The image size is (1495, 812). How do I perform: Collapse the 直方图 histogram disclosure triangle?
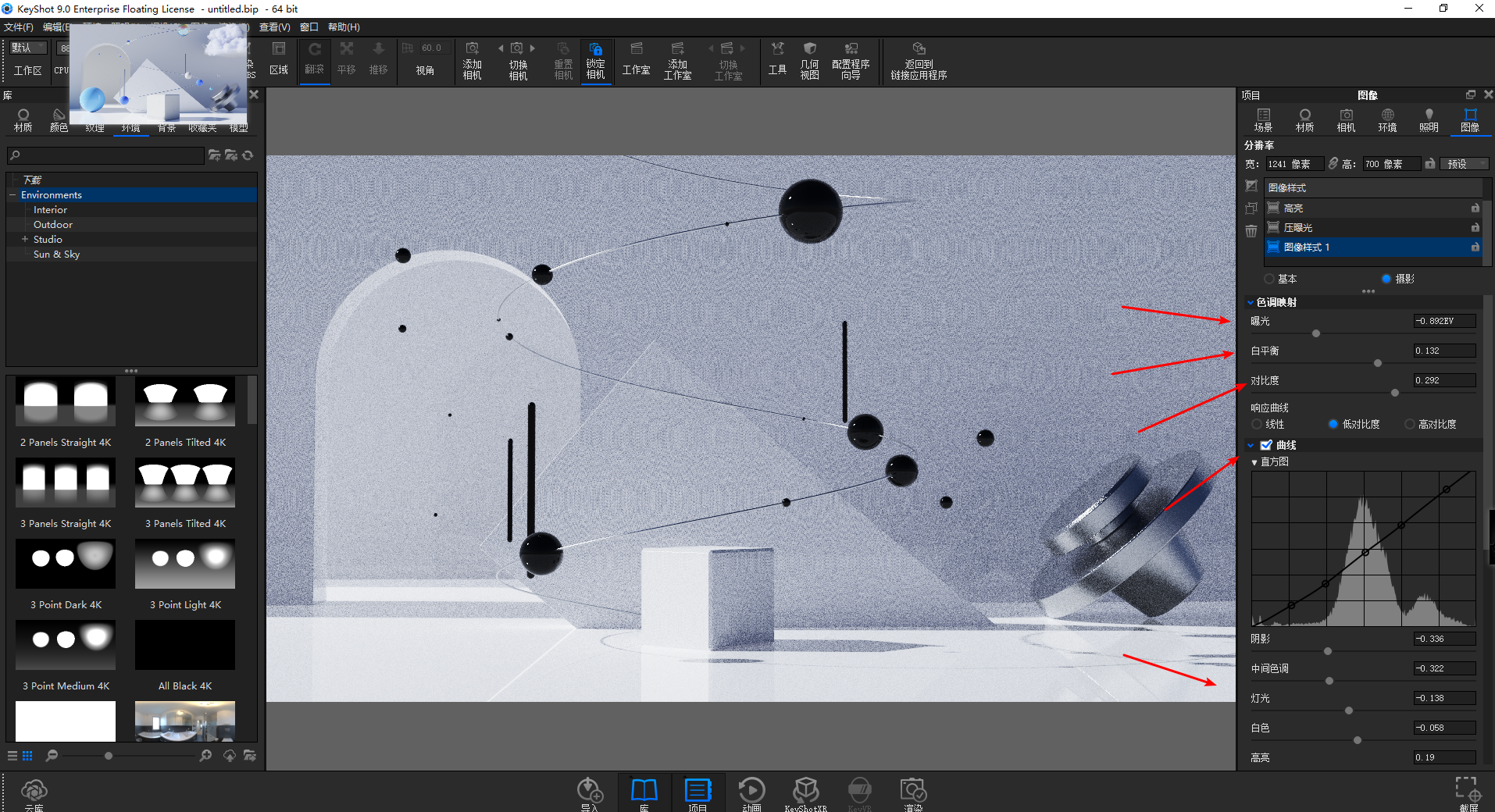1254,462
